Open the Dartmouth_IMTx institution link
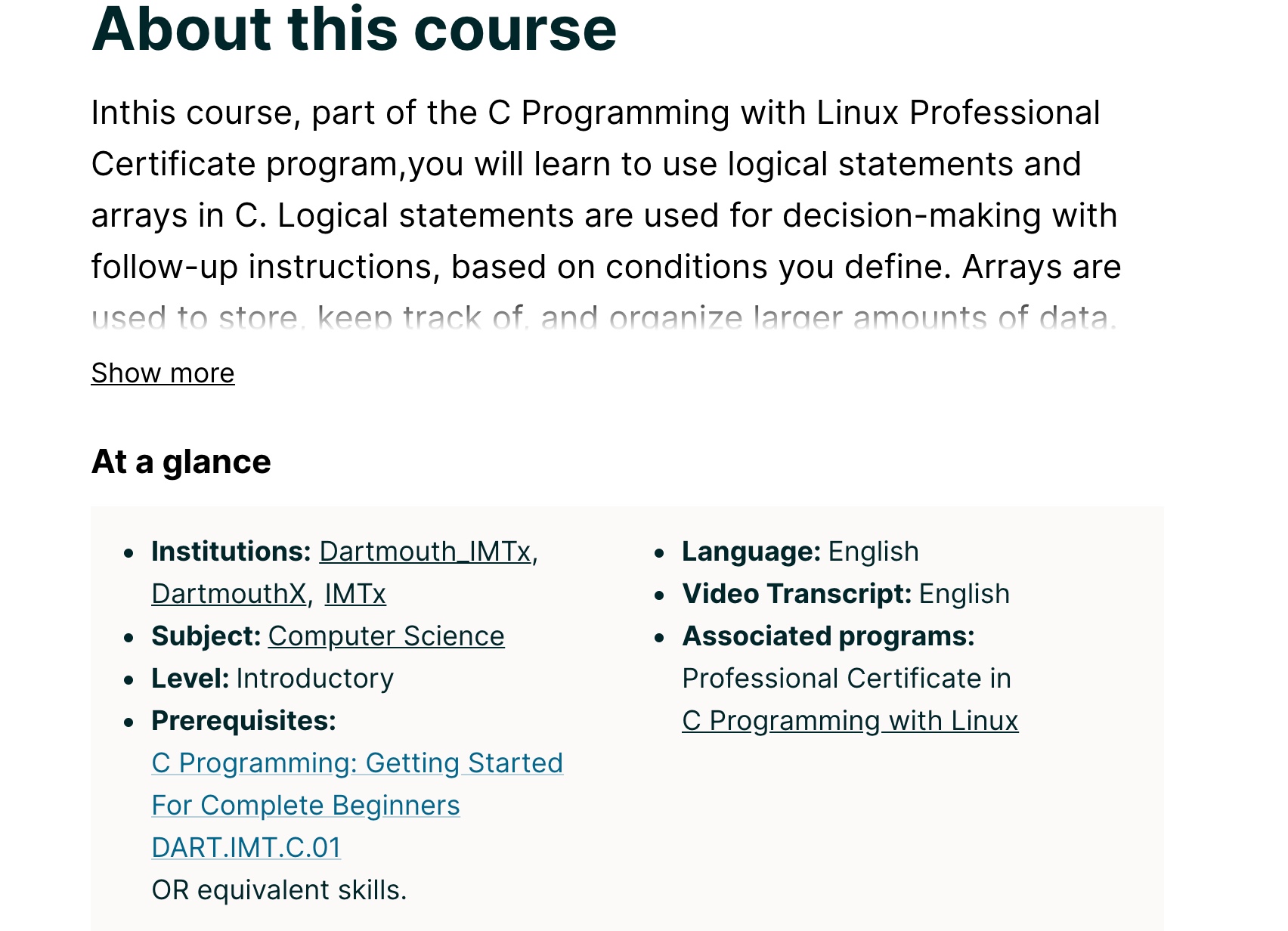 (x=426, y=552)
